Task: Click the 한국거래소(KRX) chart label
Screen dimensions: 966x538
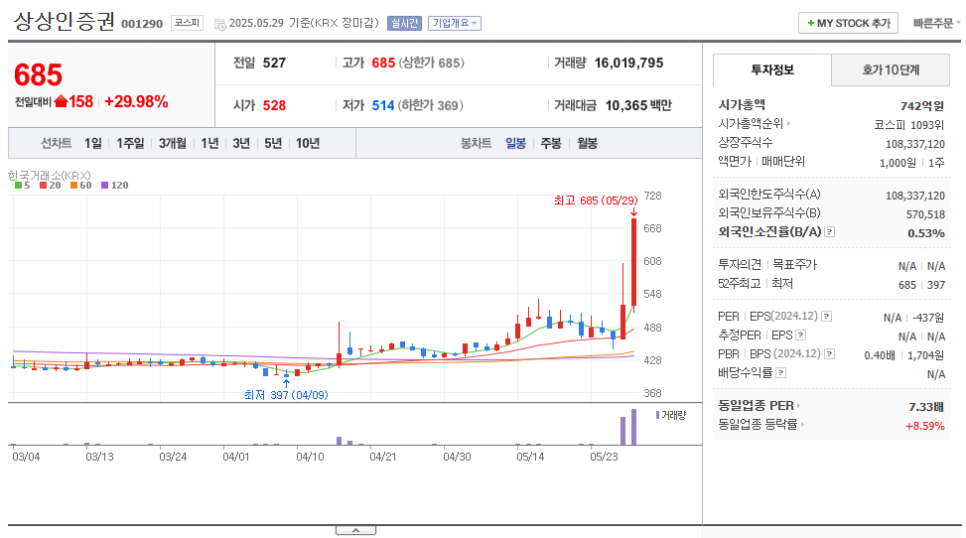Action: pyautogui.click(x=49, y=176)
